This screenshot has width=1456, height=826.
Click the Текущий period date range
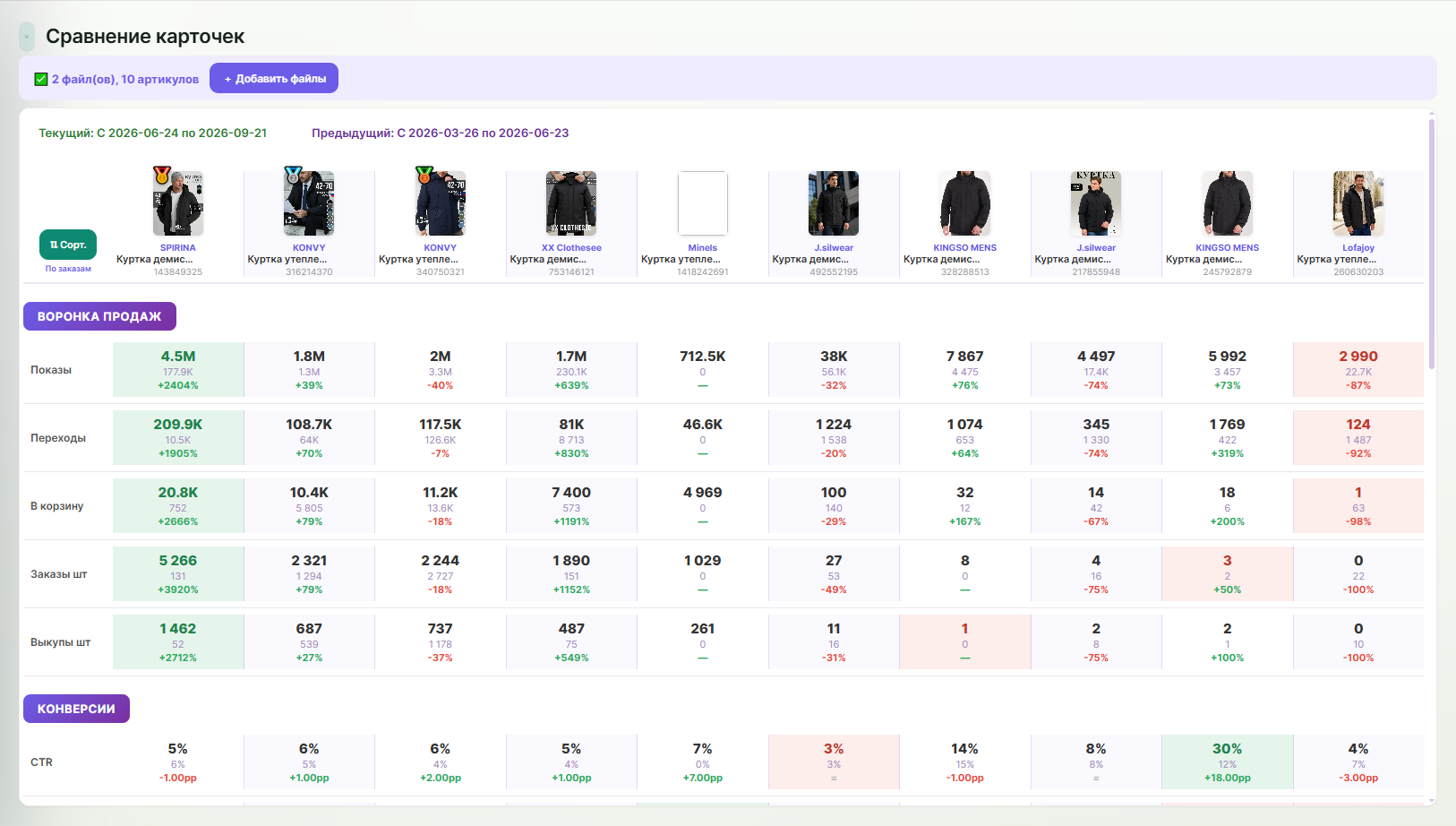[153, 133]
